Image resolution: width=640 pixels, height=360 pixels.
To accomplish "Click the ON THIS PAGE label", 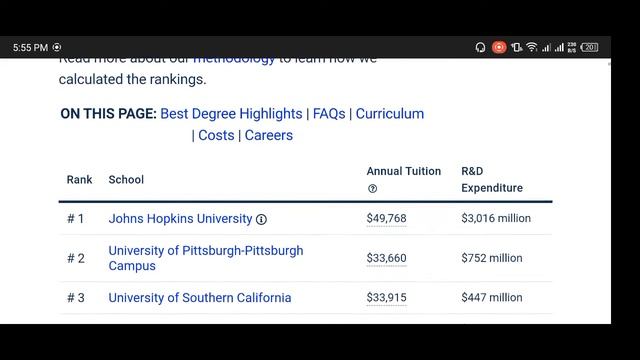I will 108,113.
